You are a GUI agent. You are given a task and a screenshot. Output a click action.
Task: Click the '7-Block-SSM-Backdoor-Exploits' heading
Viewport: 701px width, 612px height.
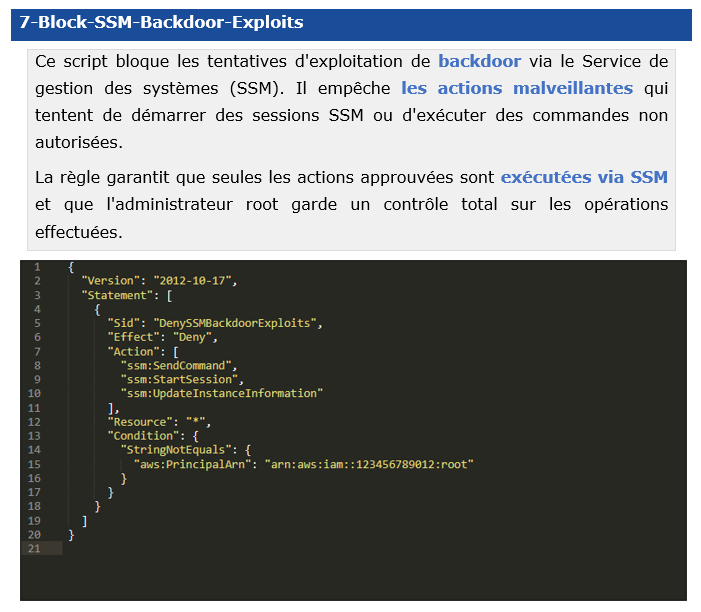click(x=161, y=22)
